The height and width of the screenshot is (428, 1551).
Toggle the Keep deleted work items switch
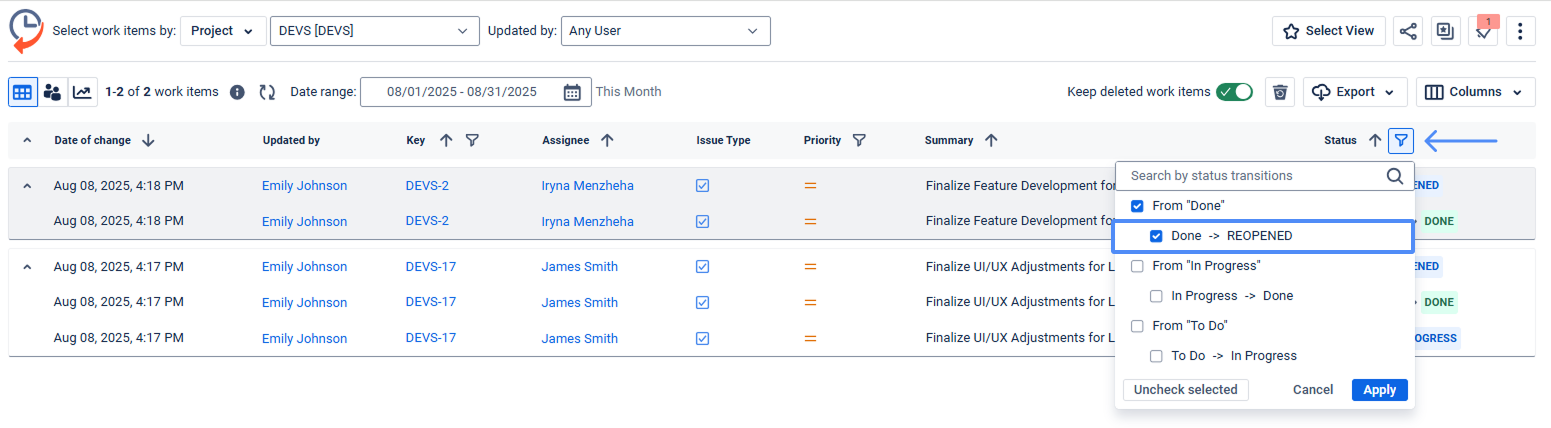[1234, 92]
